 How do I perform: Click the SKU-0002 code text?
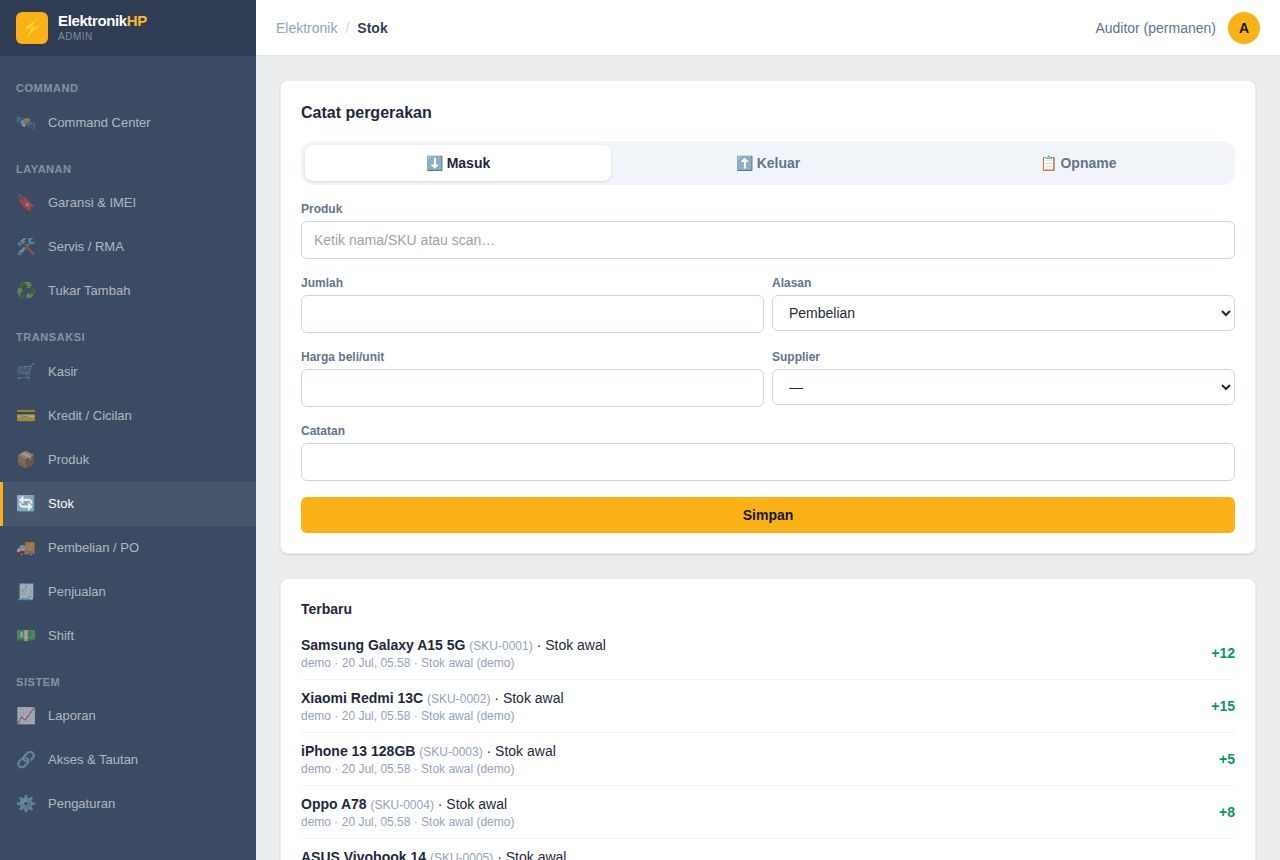[459, 699]
